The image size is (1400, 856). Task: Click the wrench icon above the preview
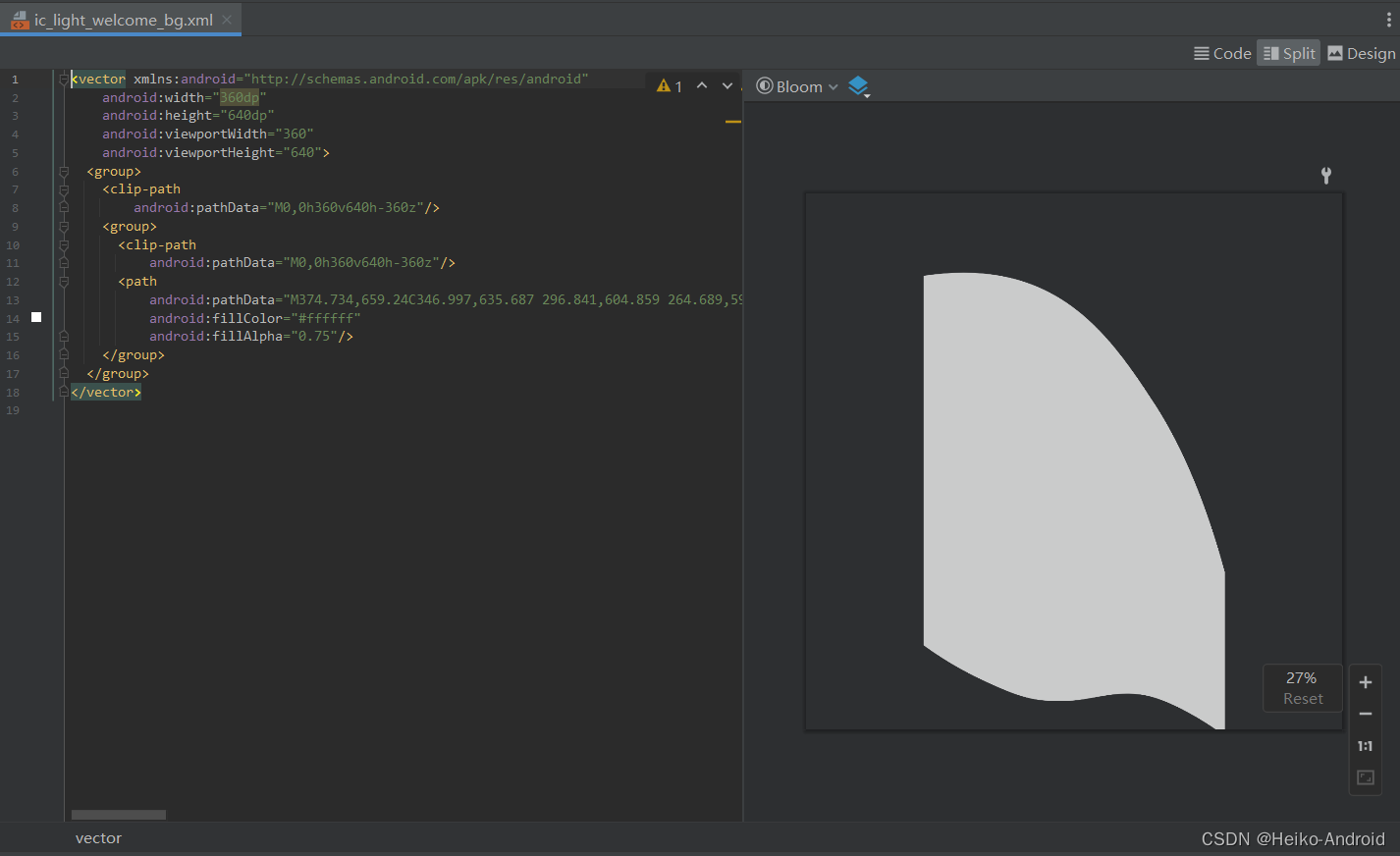(1325, 176)
